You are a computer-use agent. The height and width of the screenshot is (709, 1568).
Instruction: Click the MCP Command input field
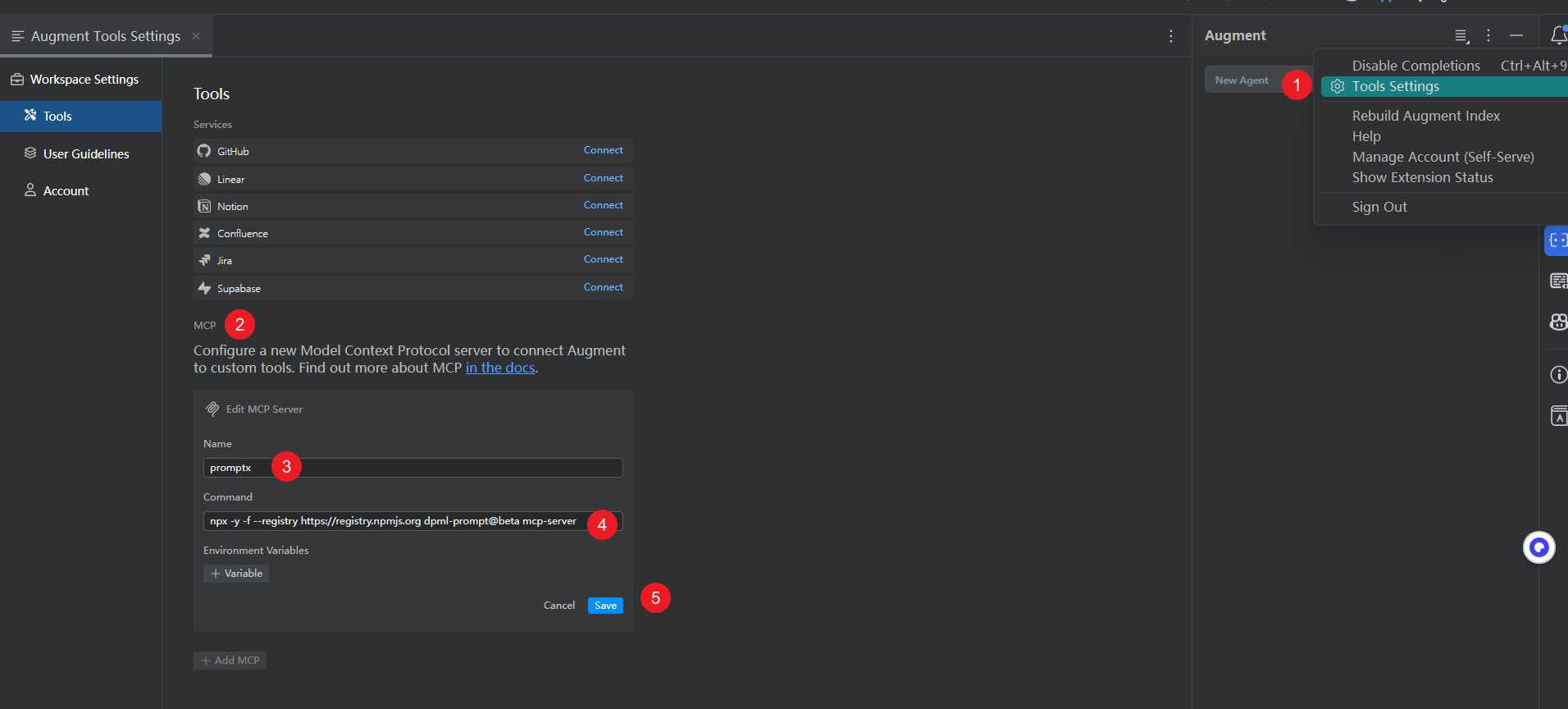(413, 521)
